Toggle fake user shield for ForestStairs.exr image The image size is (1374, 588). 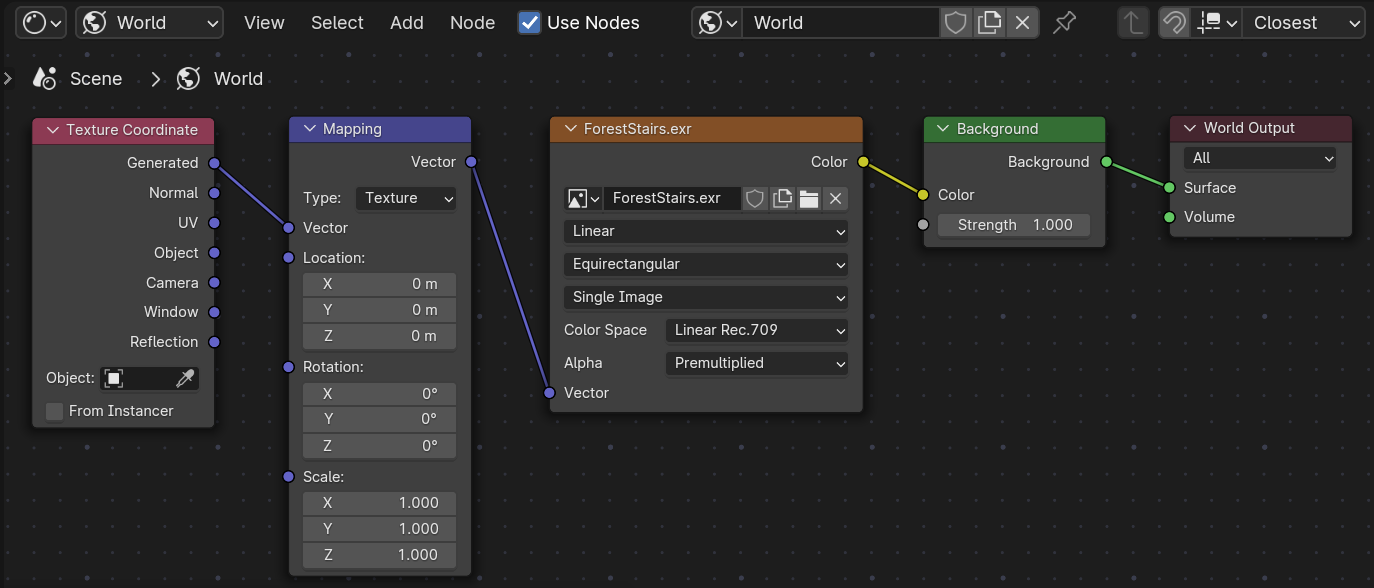click(755, 198)
